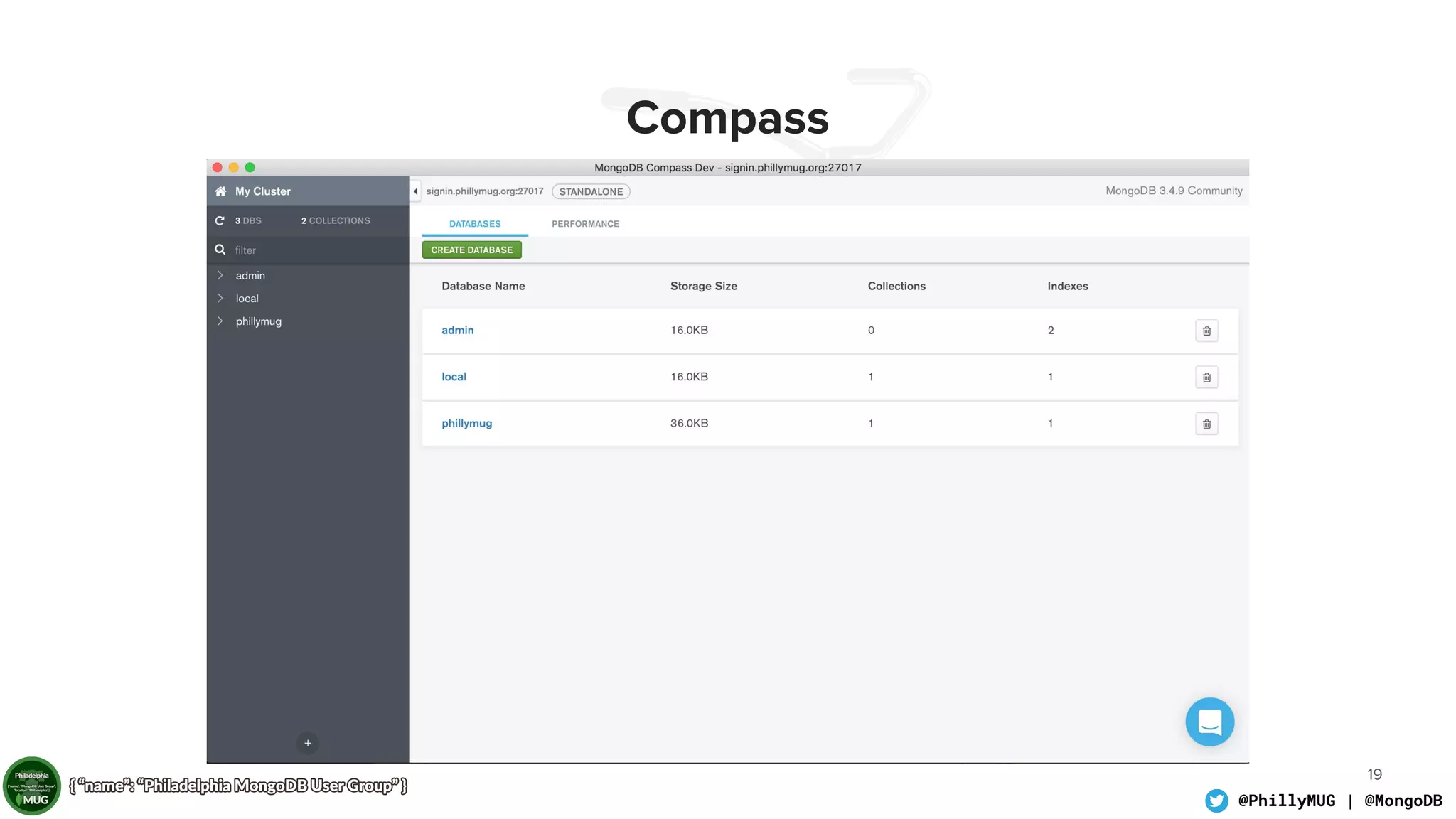Screen dimensions: 1456x819
Task: Expand the local database in the sidebar
Action: pyautogui.click(x=220, y=298)
